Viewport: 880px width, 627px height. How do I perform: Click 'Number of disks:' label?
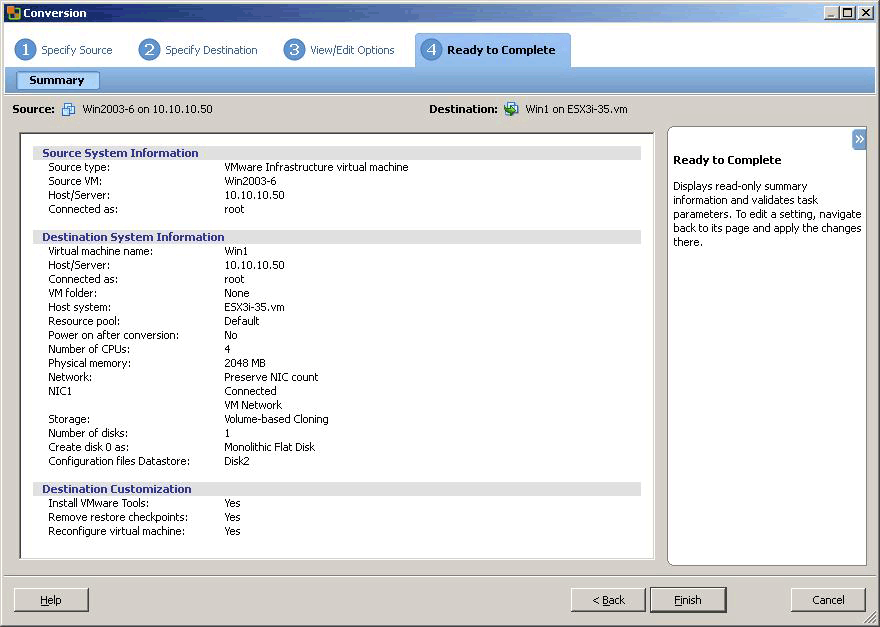pos(88,433)
